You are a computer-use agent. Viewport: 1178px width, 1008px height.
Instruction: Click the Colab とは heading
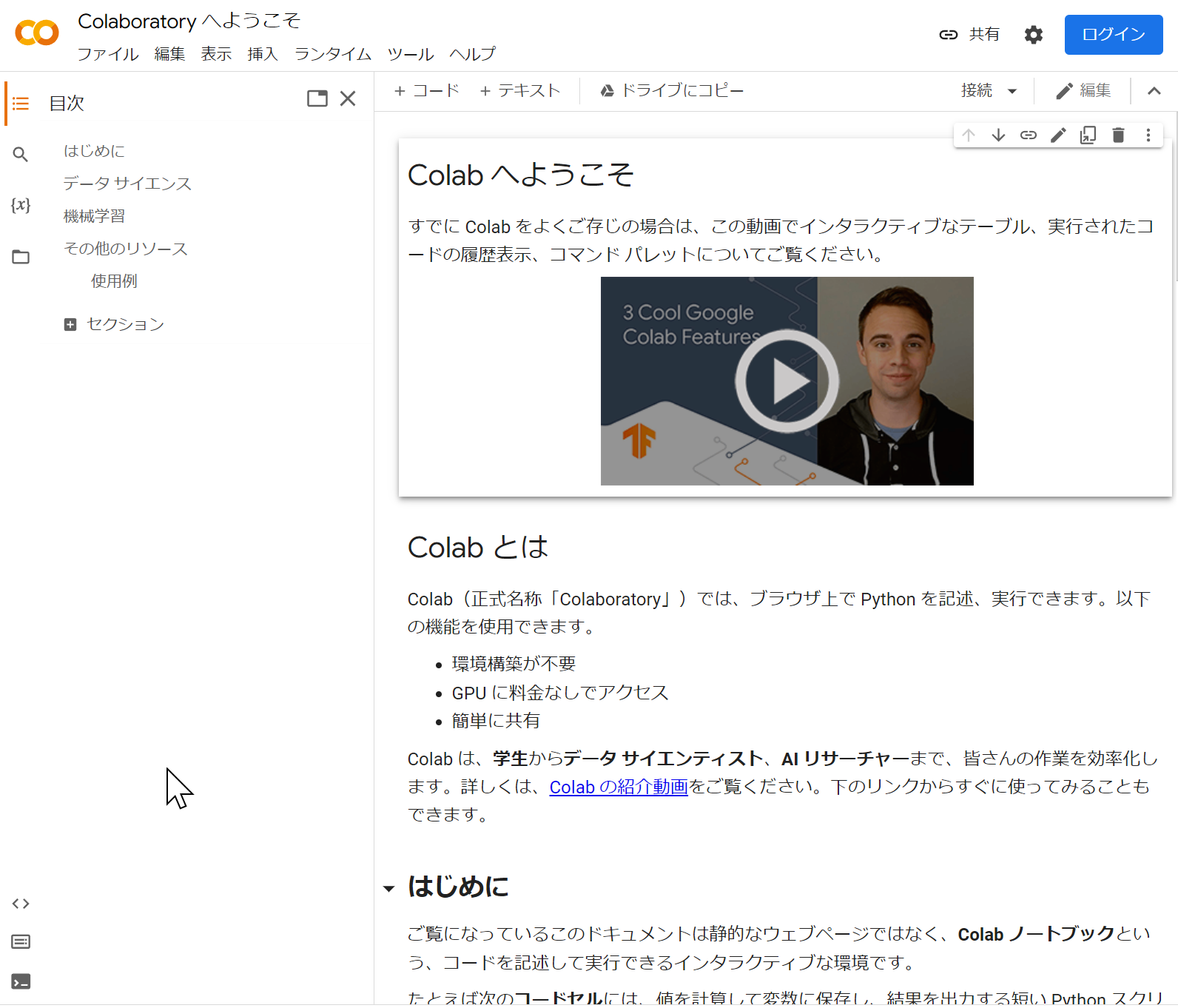coord(478,548)
